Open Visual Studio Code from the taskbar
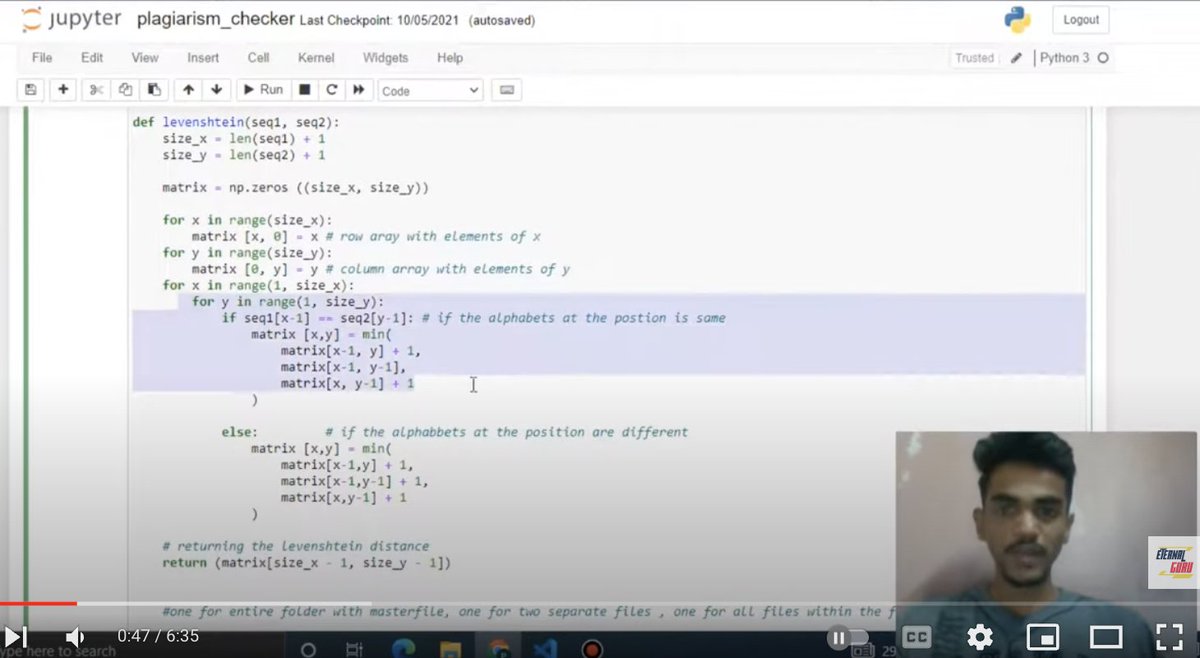The width and height of the screenshot is (1200, 658). pos(544,649)
